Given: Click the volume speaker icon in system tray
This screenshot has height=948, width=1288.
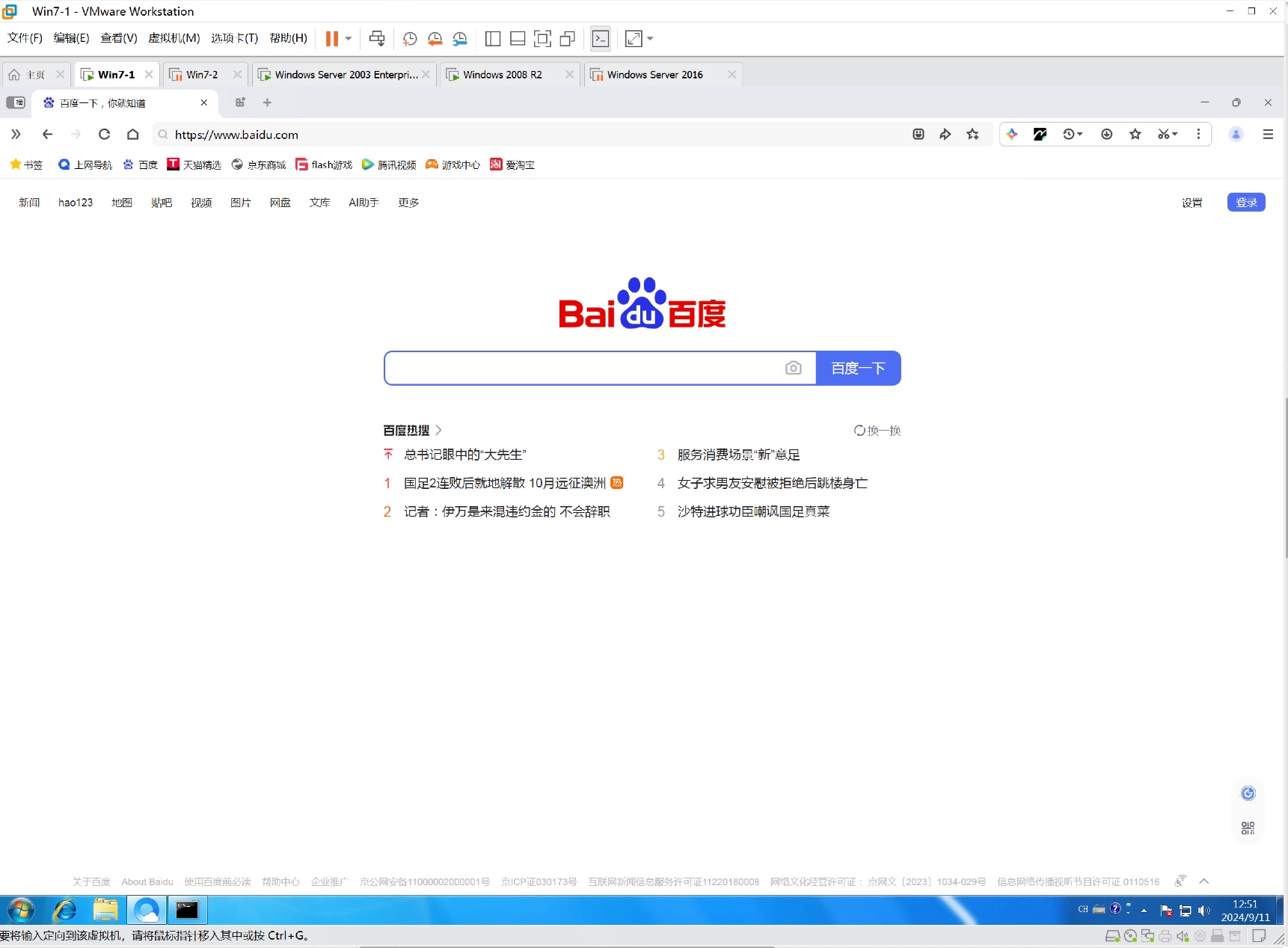Looking at the screenshot, I should tap(1203, 911).
